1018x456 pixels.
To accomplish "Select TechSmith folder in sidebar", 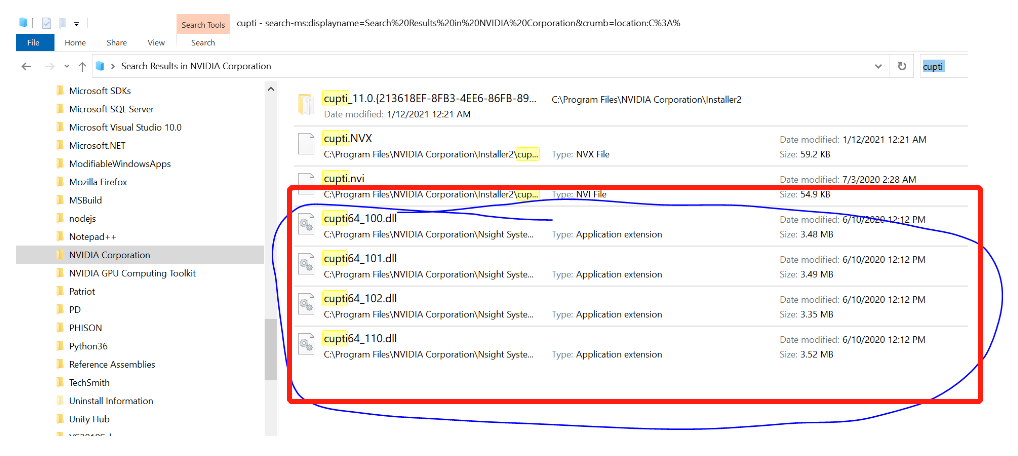I will pyautogui.click(x=89, y=383).
